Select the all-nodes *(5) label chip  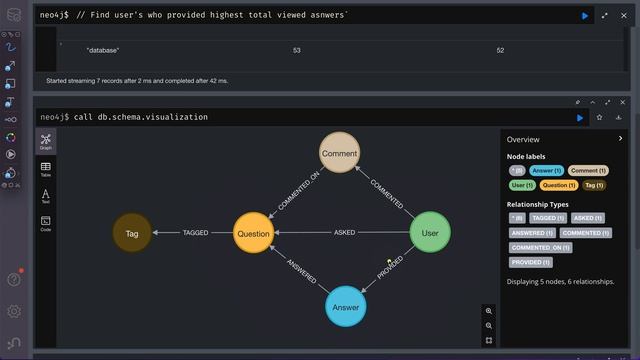517,171
